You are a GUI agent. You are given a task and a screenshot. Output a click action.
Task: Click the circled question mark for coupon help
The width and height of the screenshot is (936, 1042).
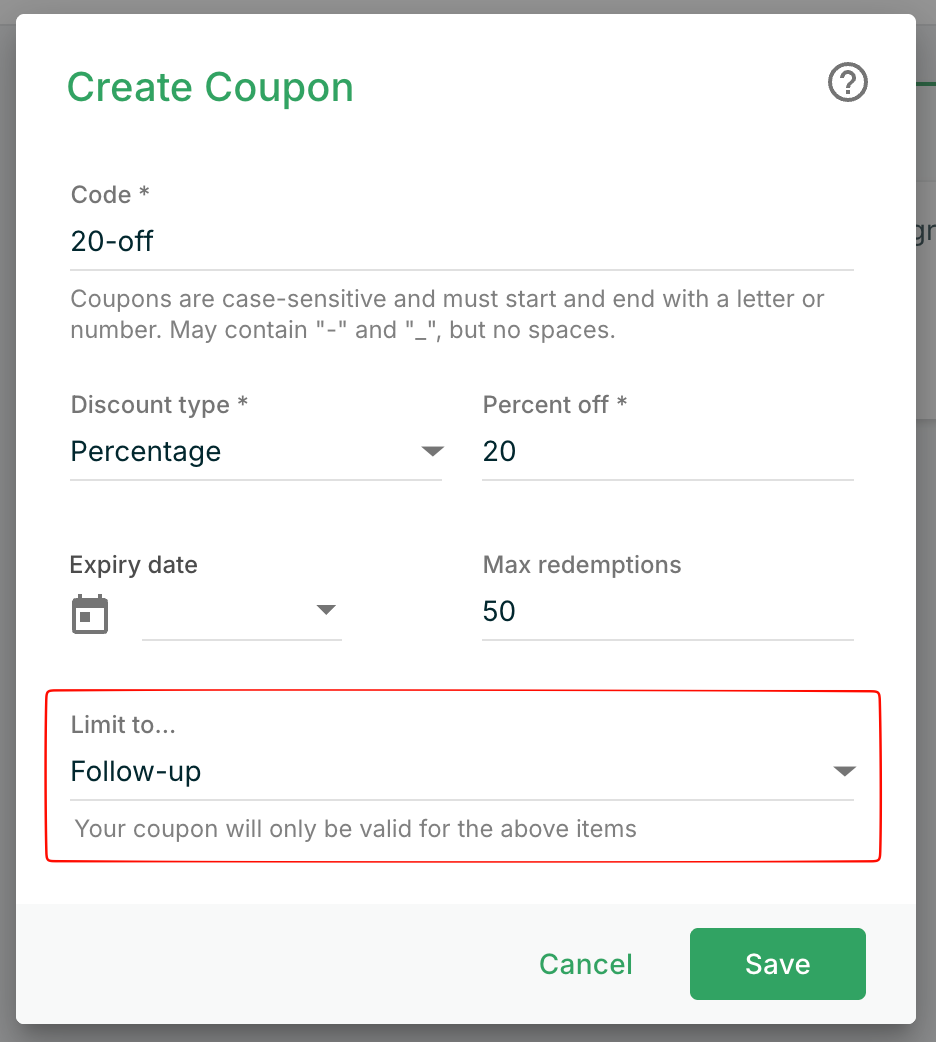coord(847,83)
